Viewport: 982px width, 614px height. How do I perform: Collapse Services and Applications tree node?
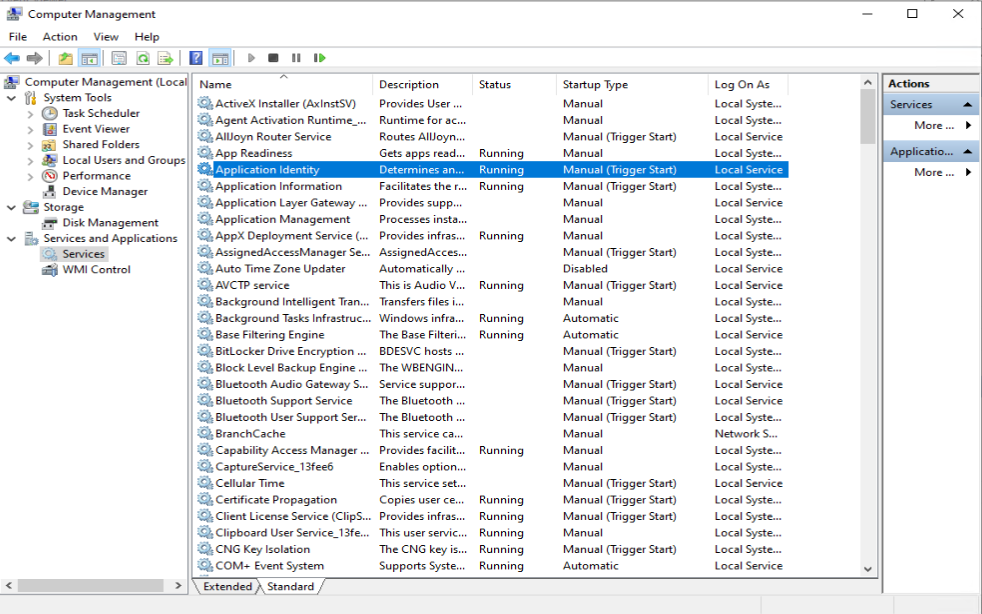[x=11, y=239]
